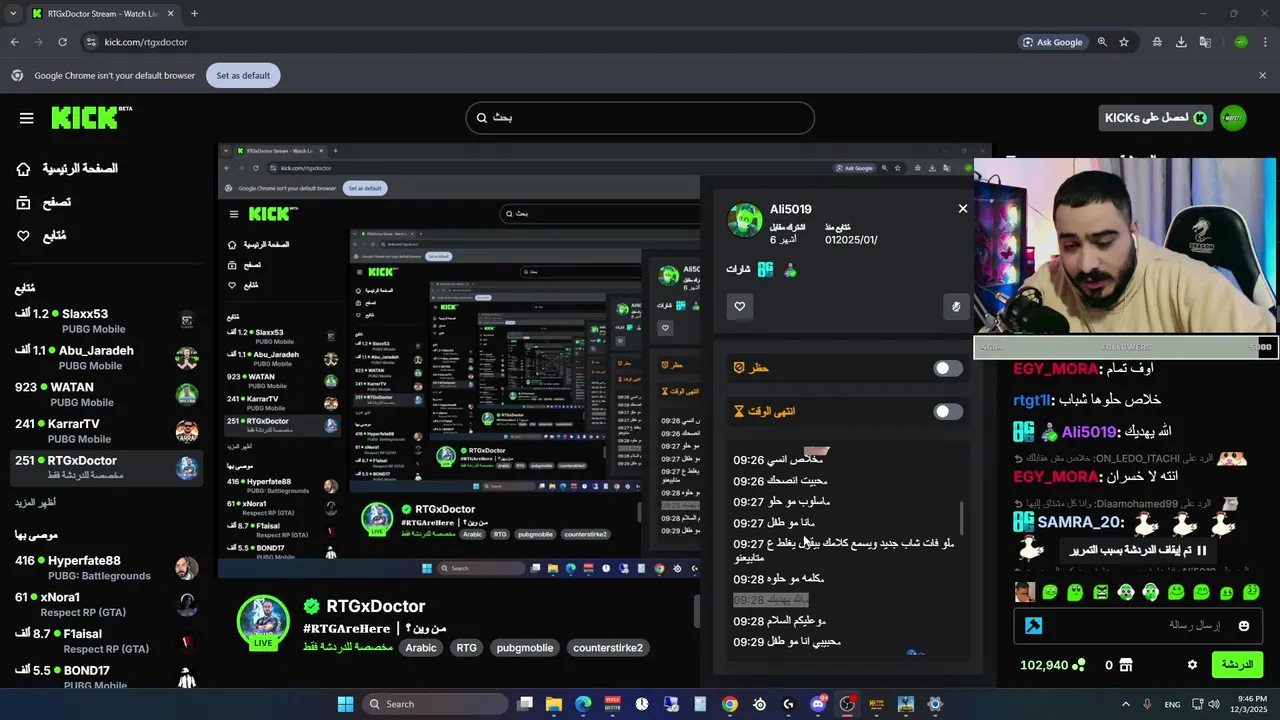Open the Chrome tab search dropdown
Image resolution: width=1280 pixels, height=720 pixels.
click(13, 13)
